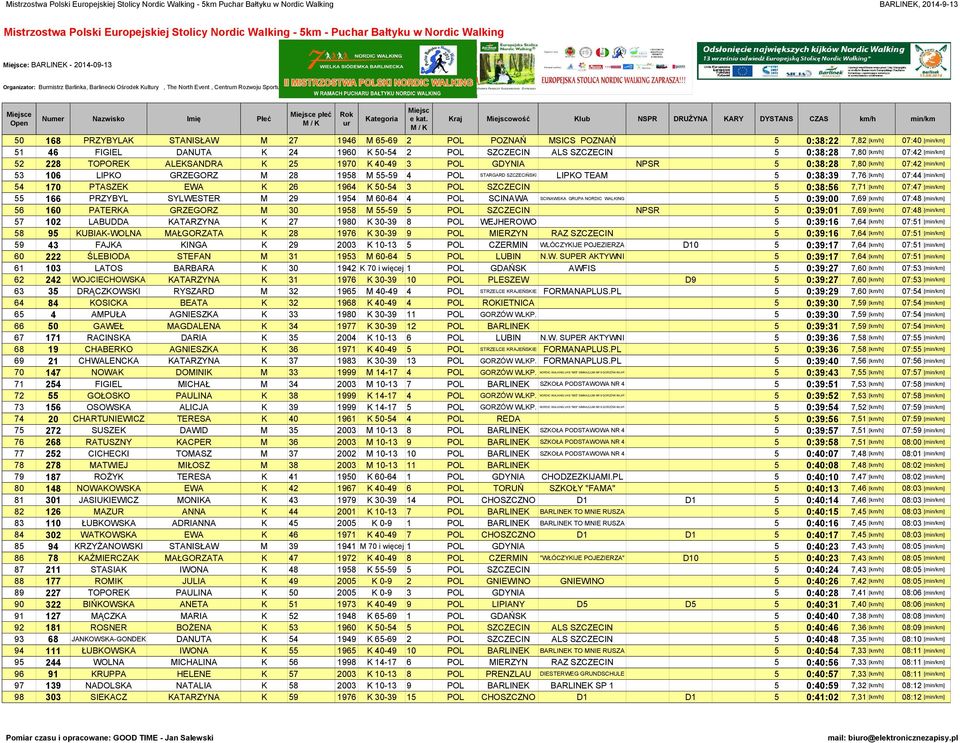Click the BARLINEK SP 1 club cell

(x=582, y=687)
